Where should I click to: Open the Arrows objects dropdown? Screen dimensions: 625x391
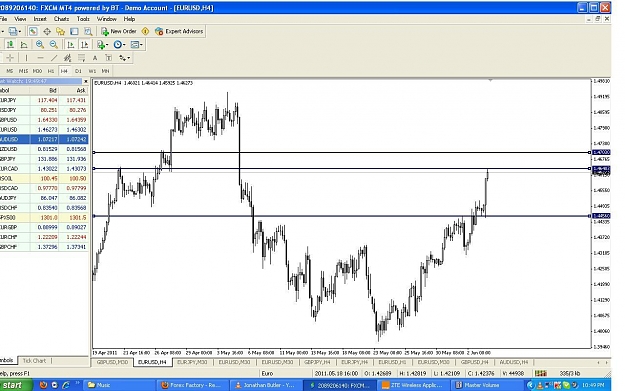tap(124, 58)
